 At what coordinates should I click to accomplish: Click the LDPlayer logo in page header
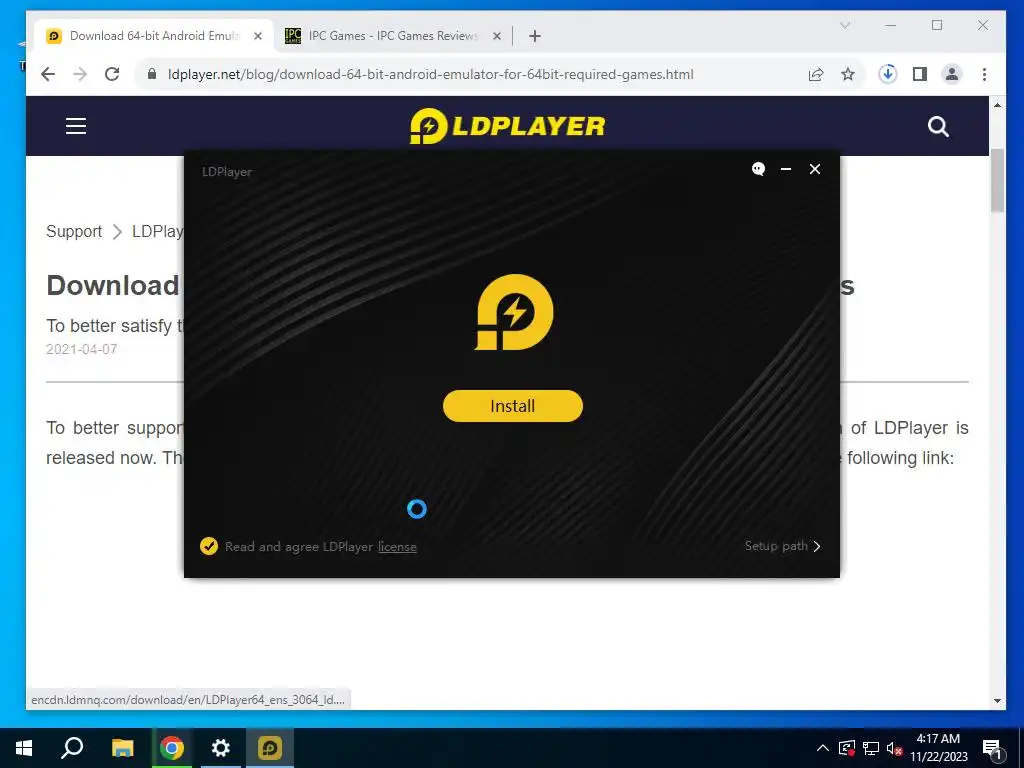[x=507, y=126]
